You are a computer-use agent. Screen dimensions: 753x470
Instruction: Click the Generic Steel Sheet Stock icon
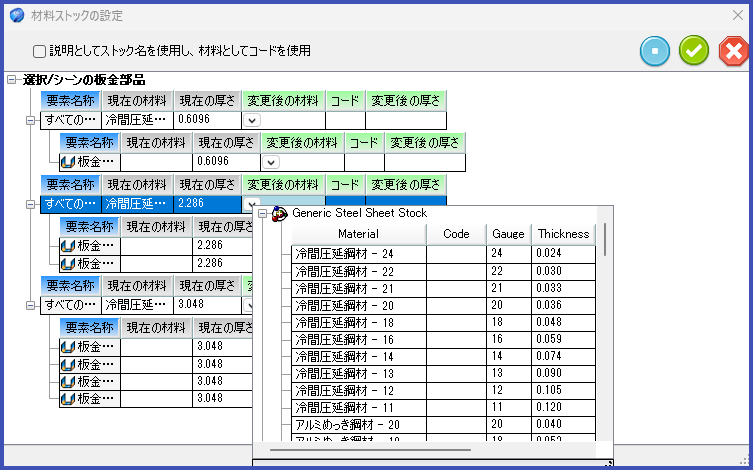tap(280, 213)
